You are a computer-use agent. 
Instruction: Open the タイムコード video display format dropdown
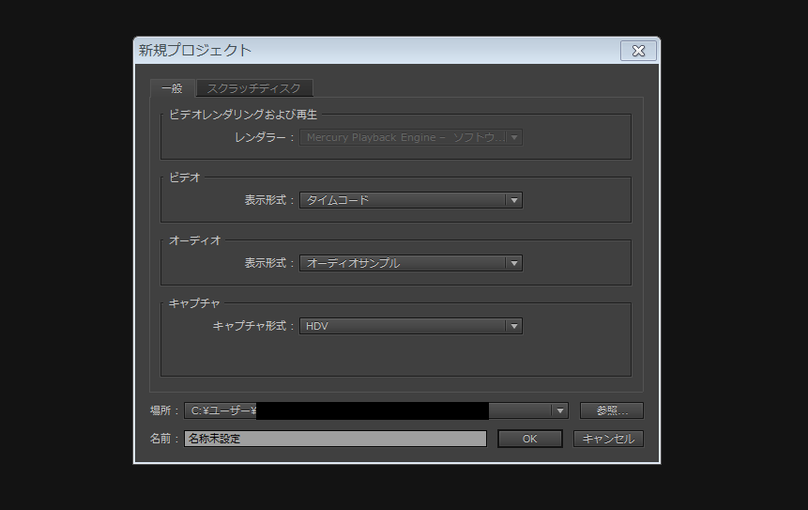click(411, 200)
